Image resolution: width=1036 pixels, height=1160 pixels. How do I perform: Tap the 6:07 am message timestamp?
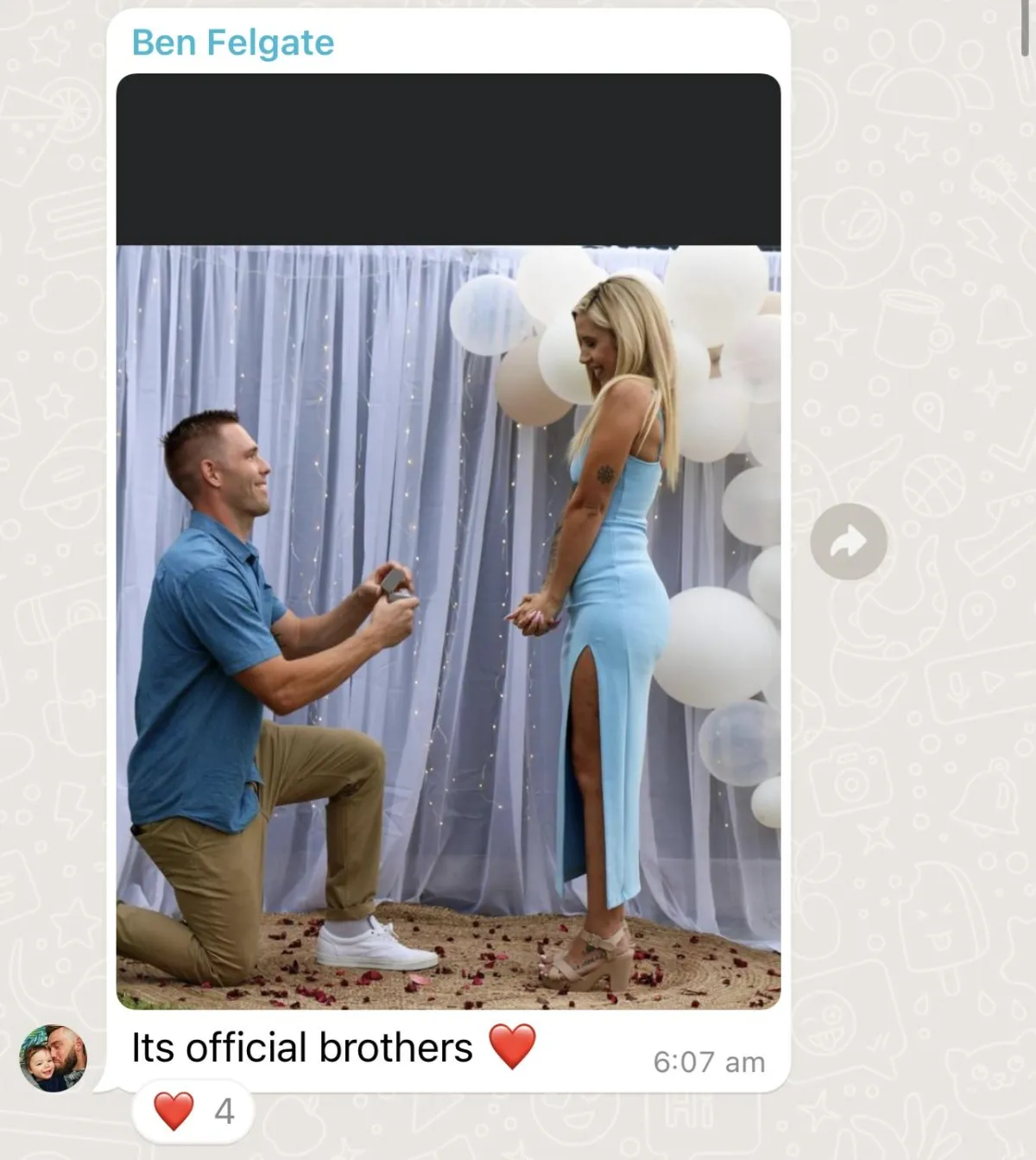[x=709, y=1062]
